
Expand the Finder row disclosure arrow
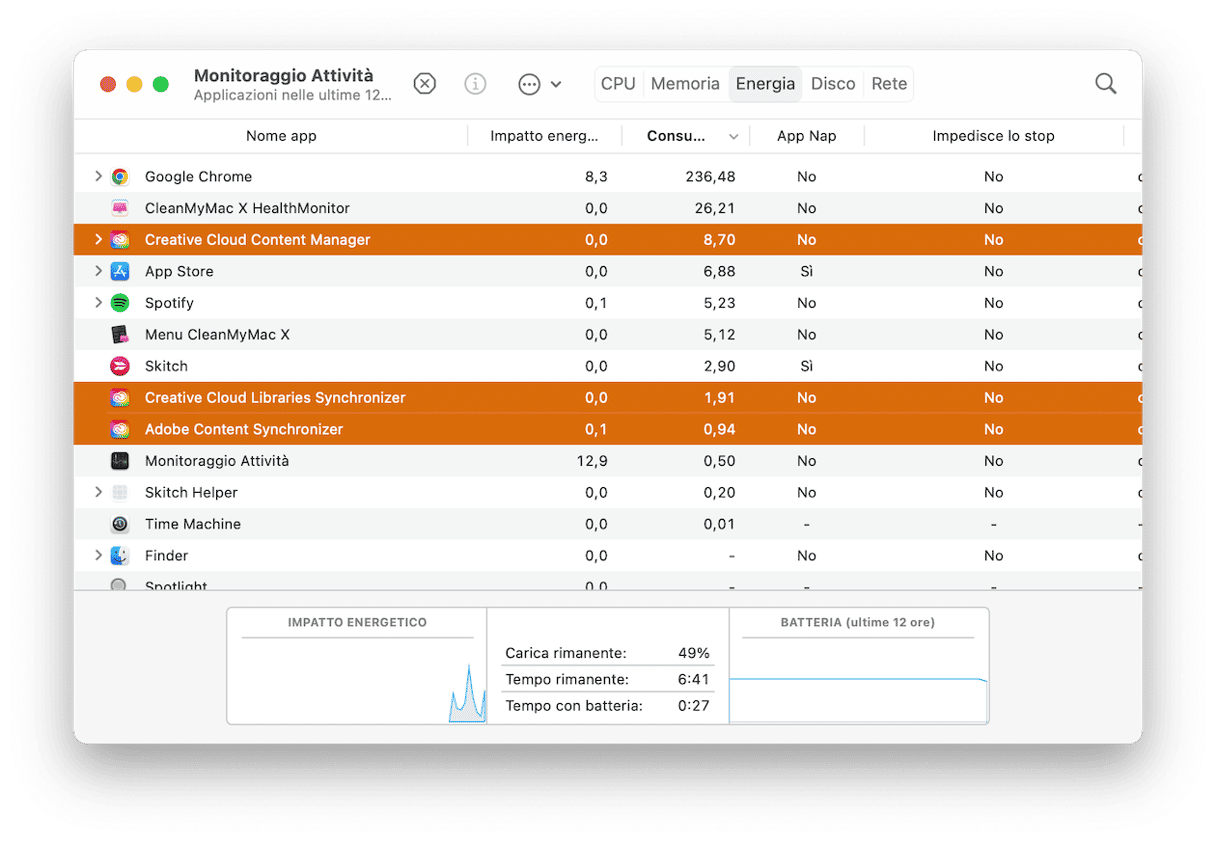coord(98,555)
